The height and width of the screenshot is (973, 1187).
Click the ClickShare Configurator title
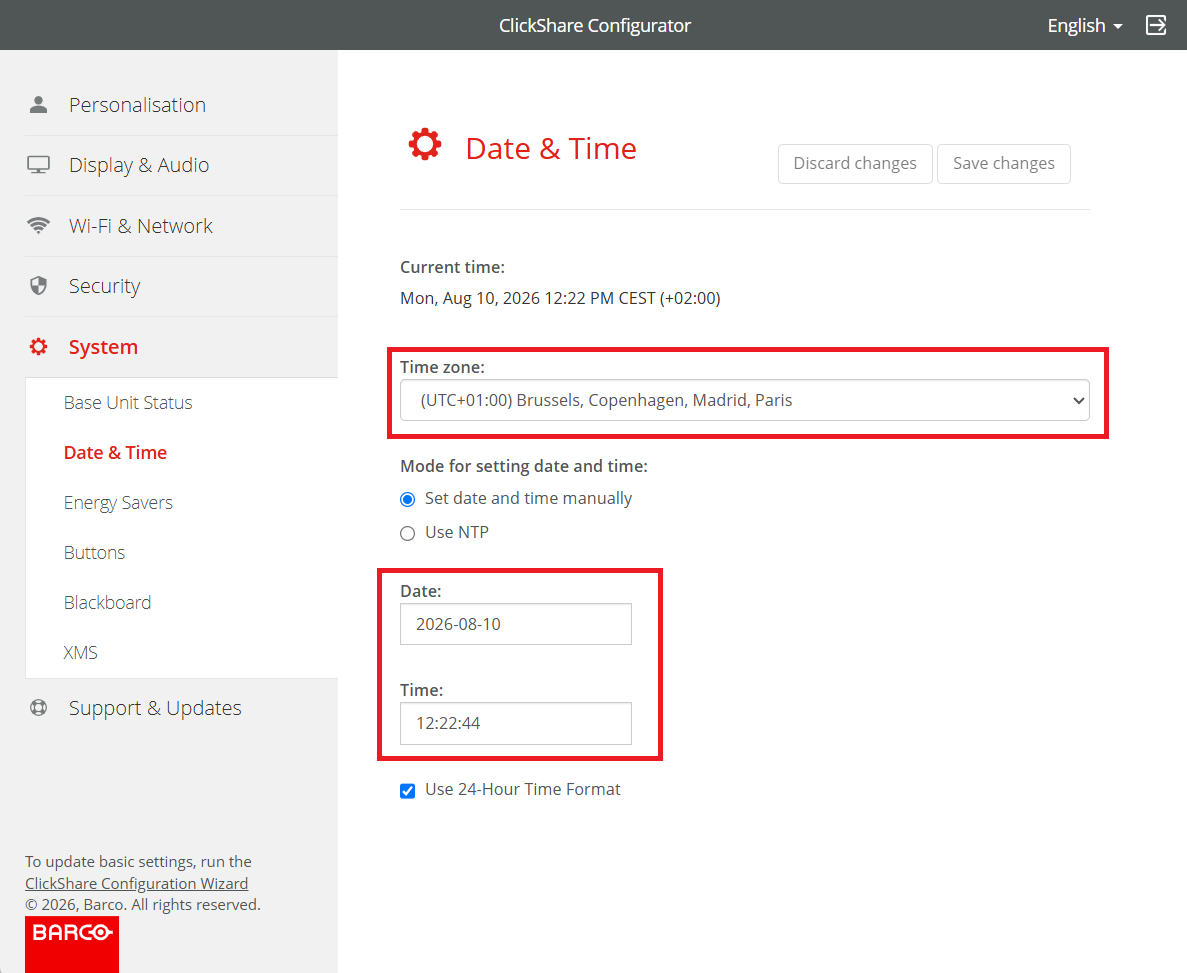point(595,26)
